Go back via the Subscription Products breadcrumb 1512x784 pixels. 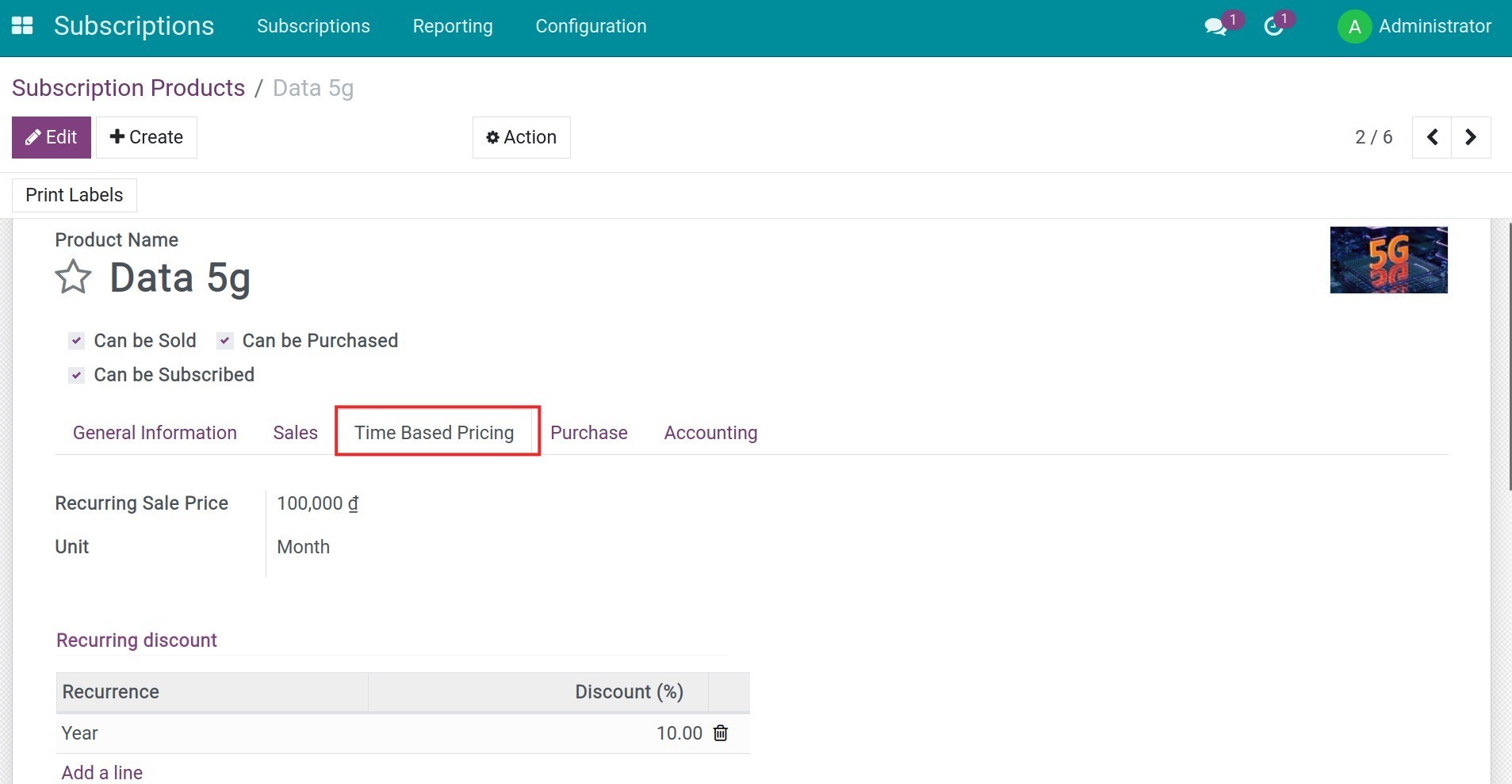point(128,87)
